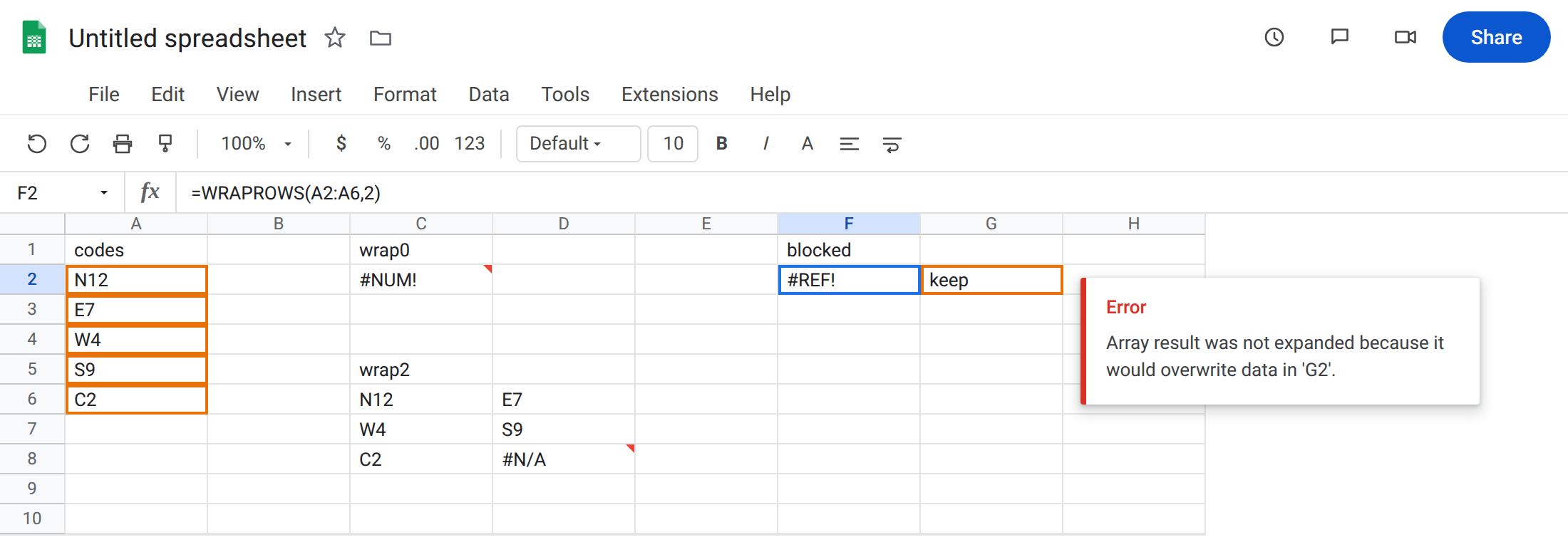Select the #N/A error cell

(x=564, y=459)
